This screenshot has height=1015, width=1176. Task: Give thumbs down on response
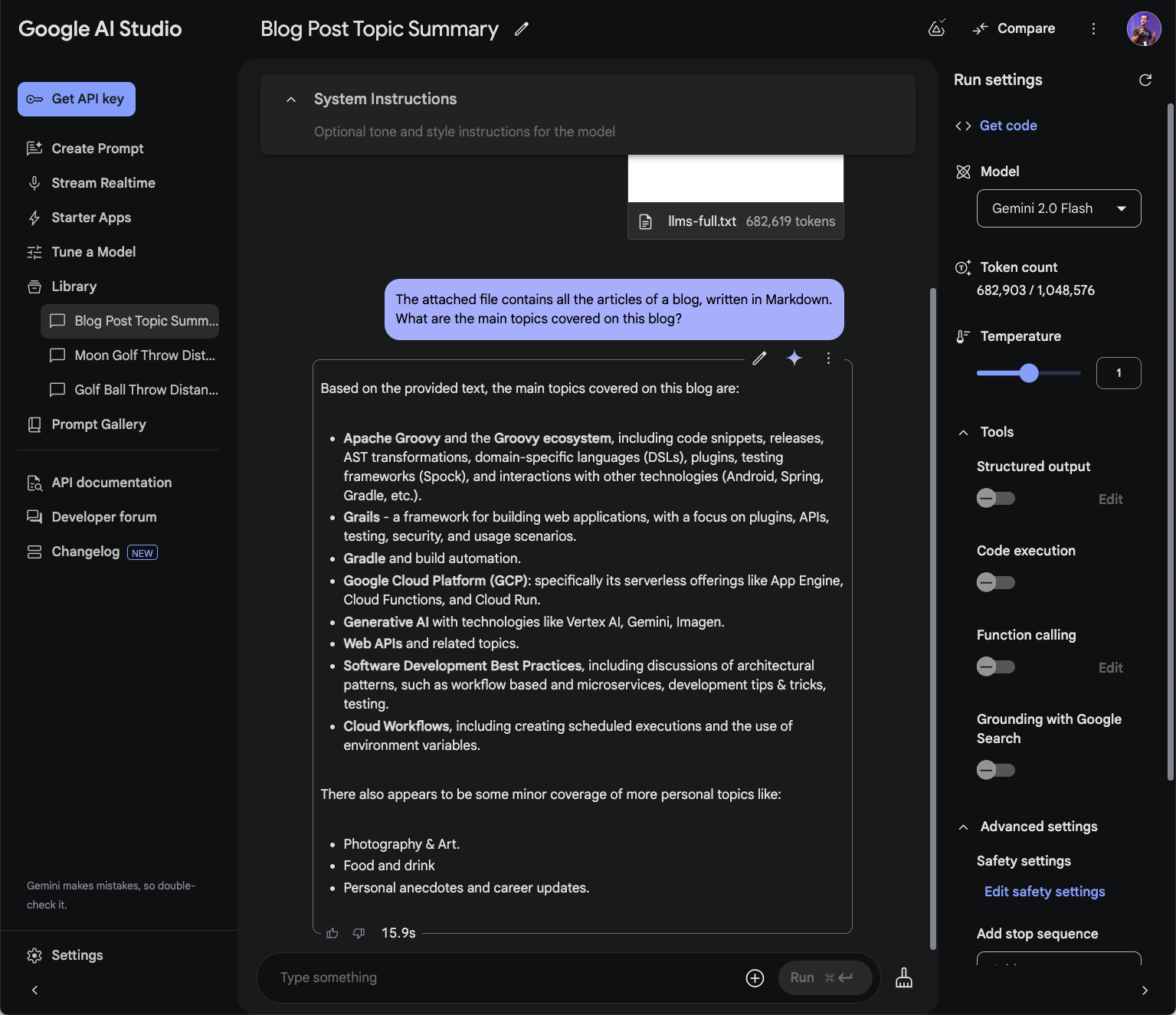click(x=359, y=933)
